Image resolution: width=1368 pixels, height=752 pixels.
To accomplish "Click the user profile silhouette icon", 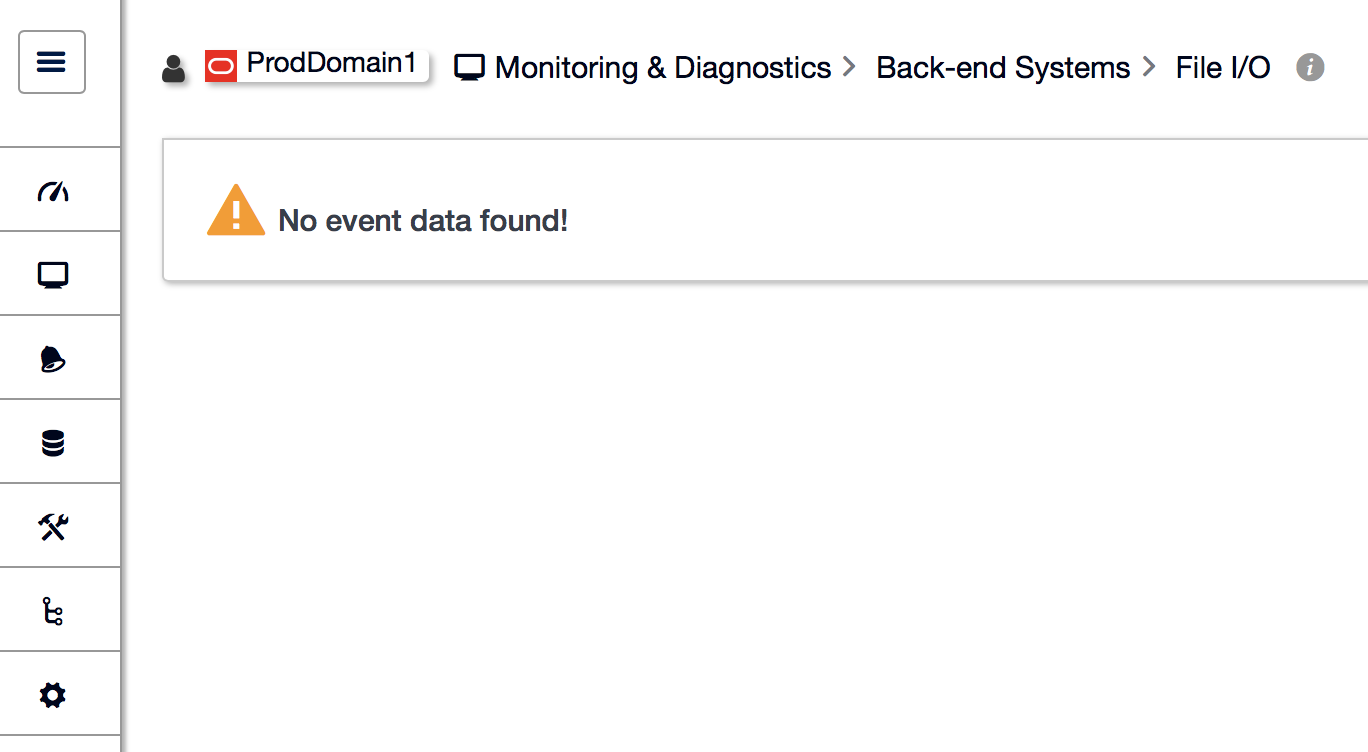I will [173, 69].
